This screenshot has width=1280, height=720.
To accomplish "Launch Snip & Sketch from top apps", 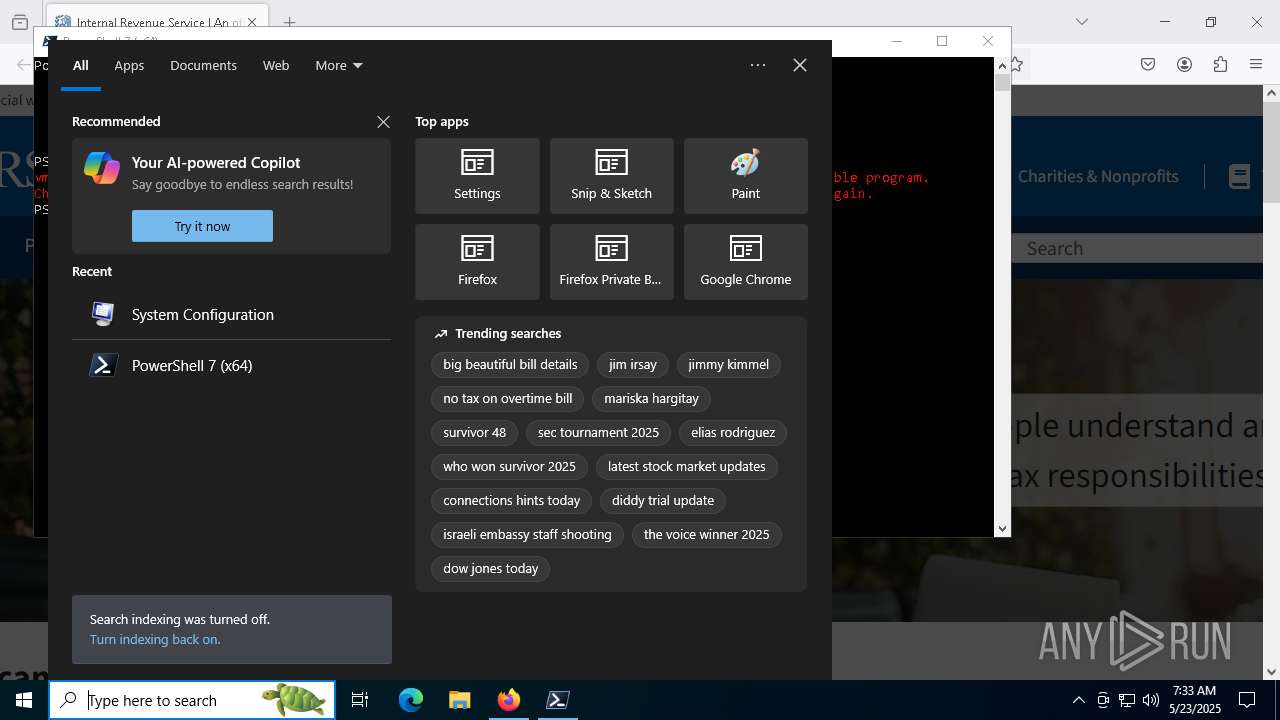I will (611, 176).
